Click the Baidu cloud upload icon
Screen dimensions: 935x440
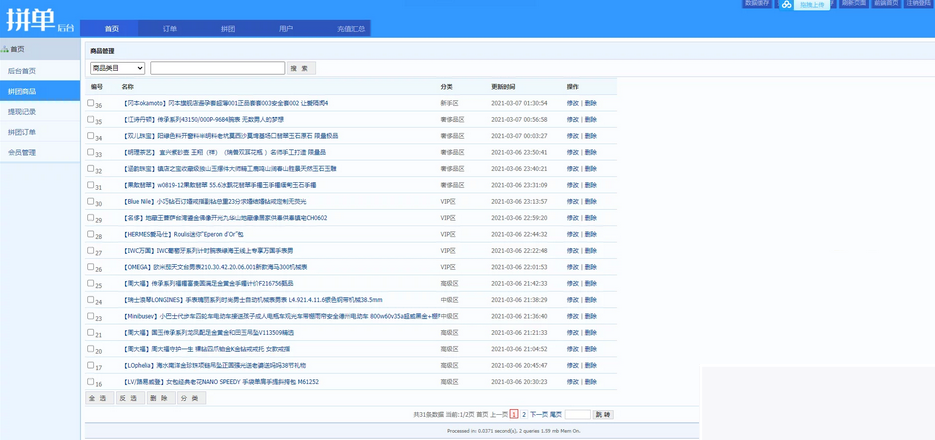786,5
